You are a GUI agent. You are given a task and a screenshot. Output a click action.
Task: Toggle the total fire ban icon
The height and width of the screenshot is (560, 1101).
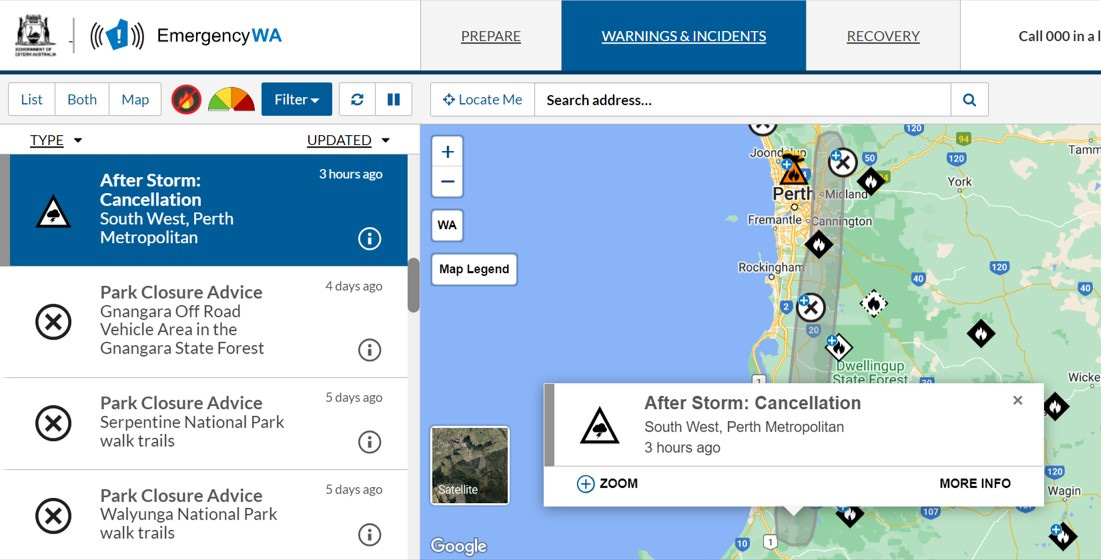pos(186,100)
